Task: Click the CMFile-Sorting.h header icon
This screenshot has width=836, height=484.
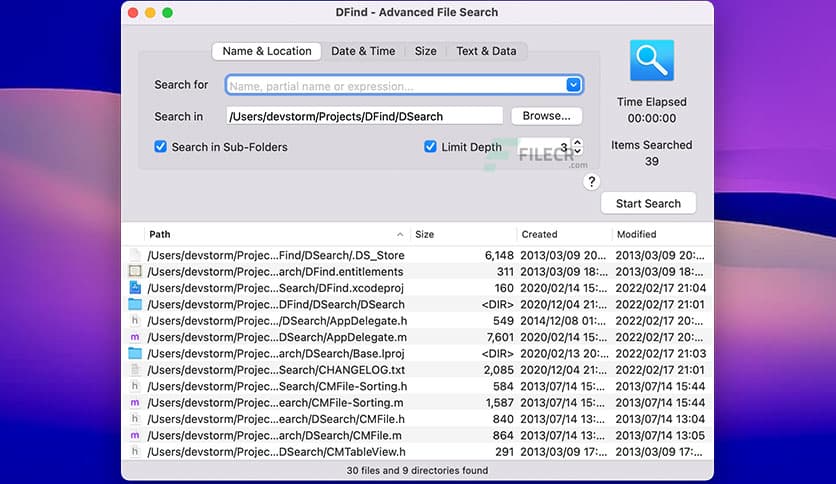Action: click(x=135, y=386)
